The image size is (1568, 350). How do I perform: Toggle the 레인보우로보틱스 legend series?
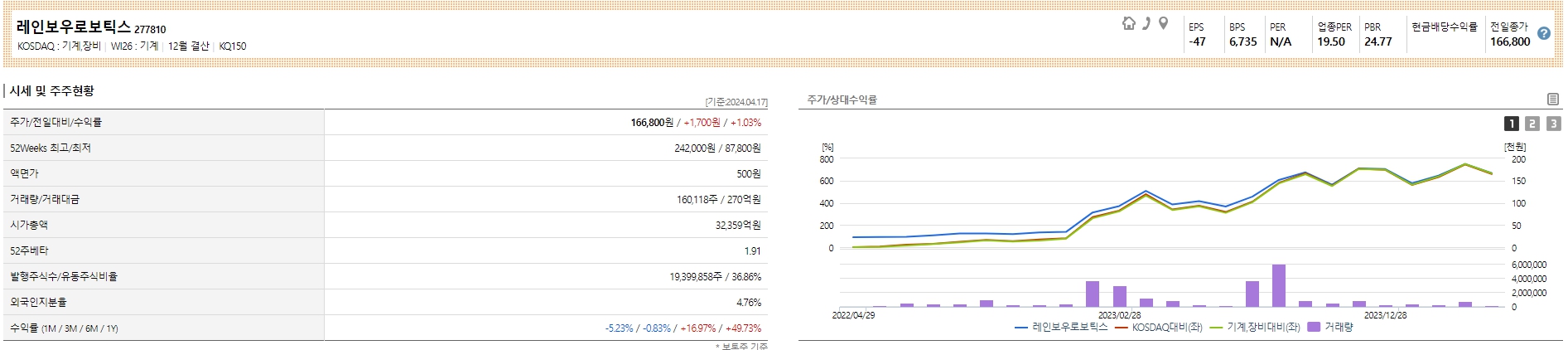click(1061, 328)
